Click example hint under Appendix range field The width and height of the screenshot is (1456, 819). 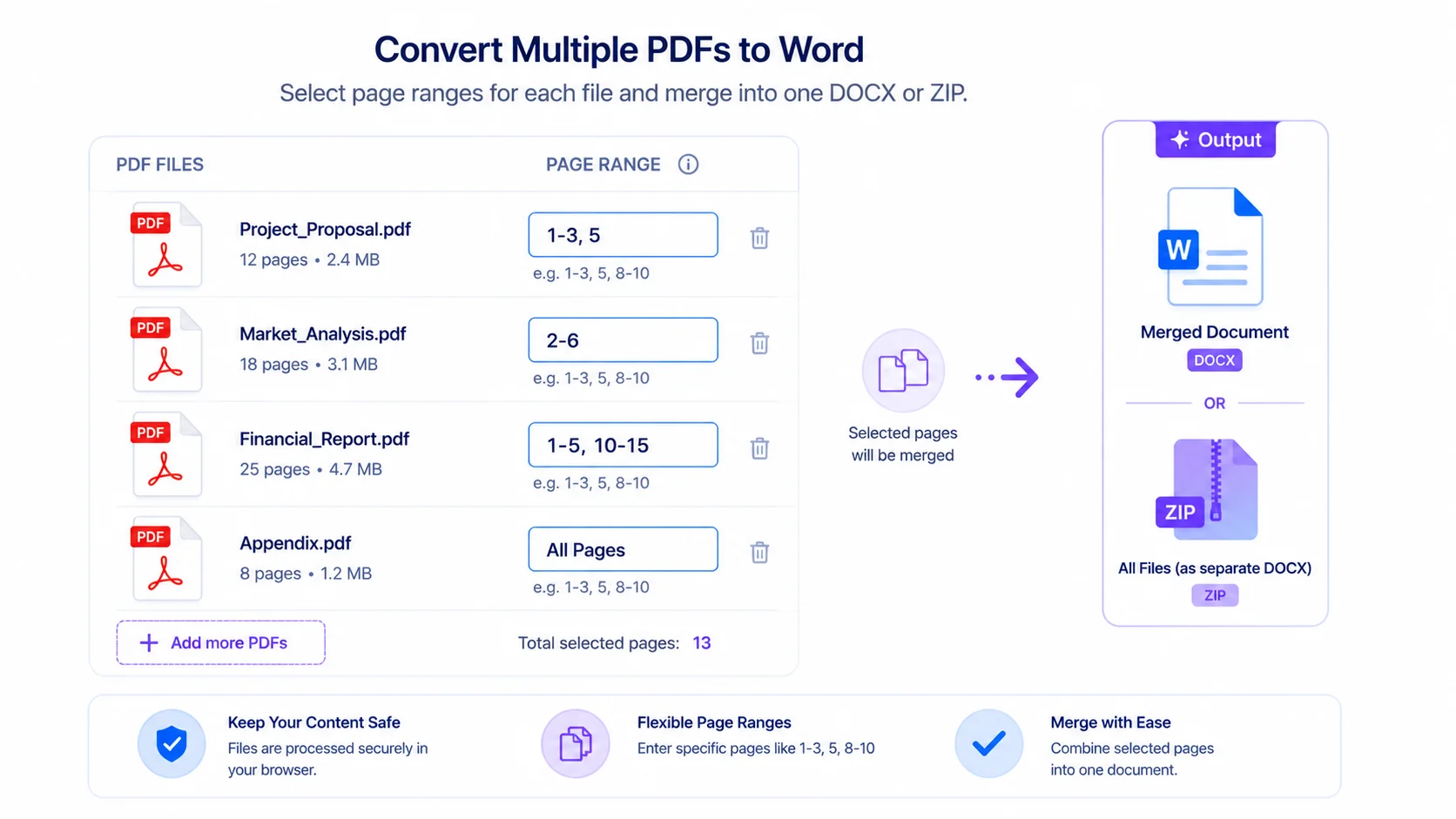click(x=591, y=587)
